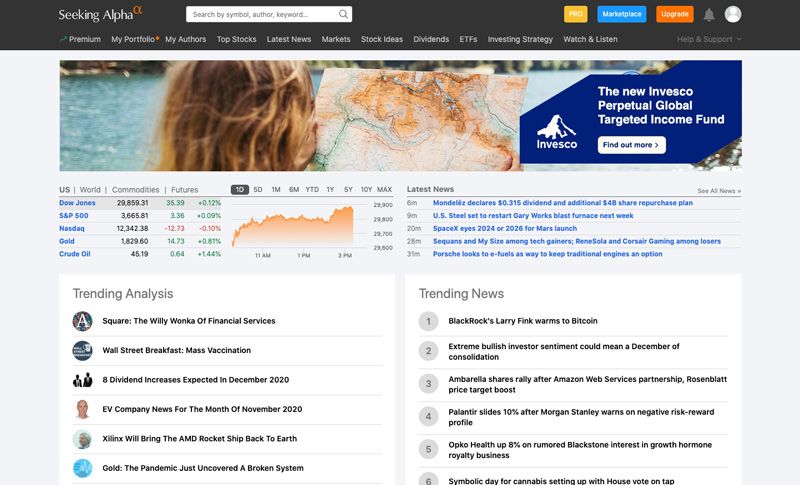The width and height of the screenshot is (800, 485).
Task: Click author icon for 8 Dividend Increases
Action: (x=82, y=380)
